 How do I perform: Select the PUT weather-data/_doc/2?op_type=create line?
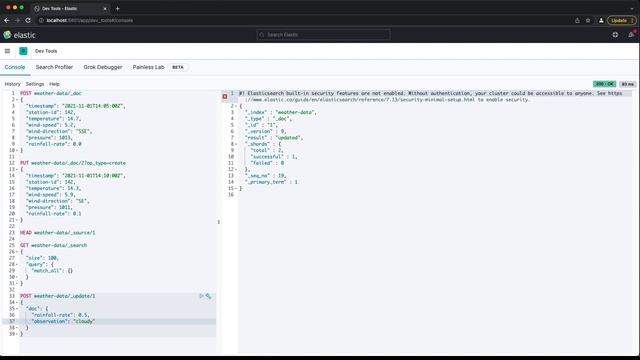click(x=73, y=163)
